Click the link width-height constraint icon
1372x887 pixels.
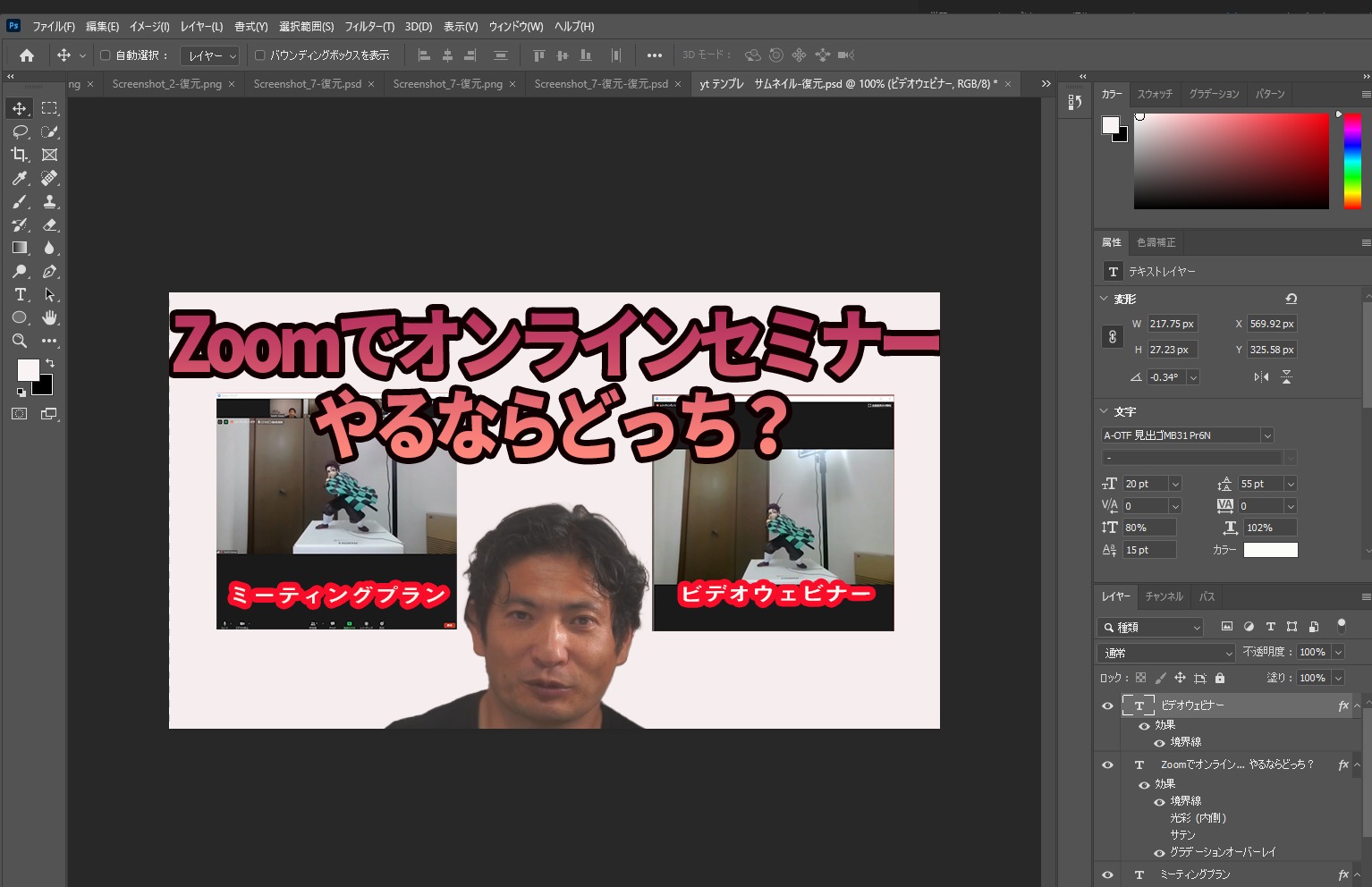pos(1112,337)
